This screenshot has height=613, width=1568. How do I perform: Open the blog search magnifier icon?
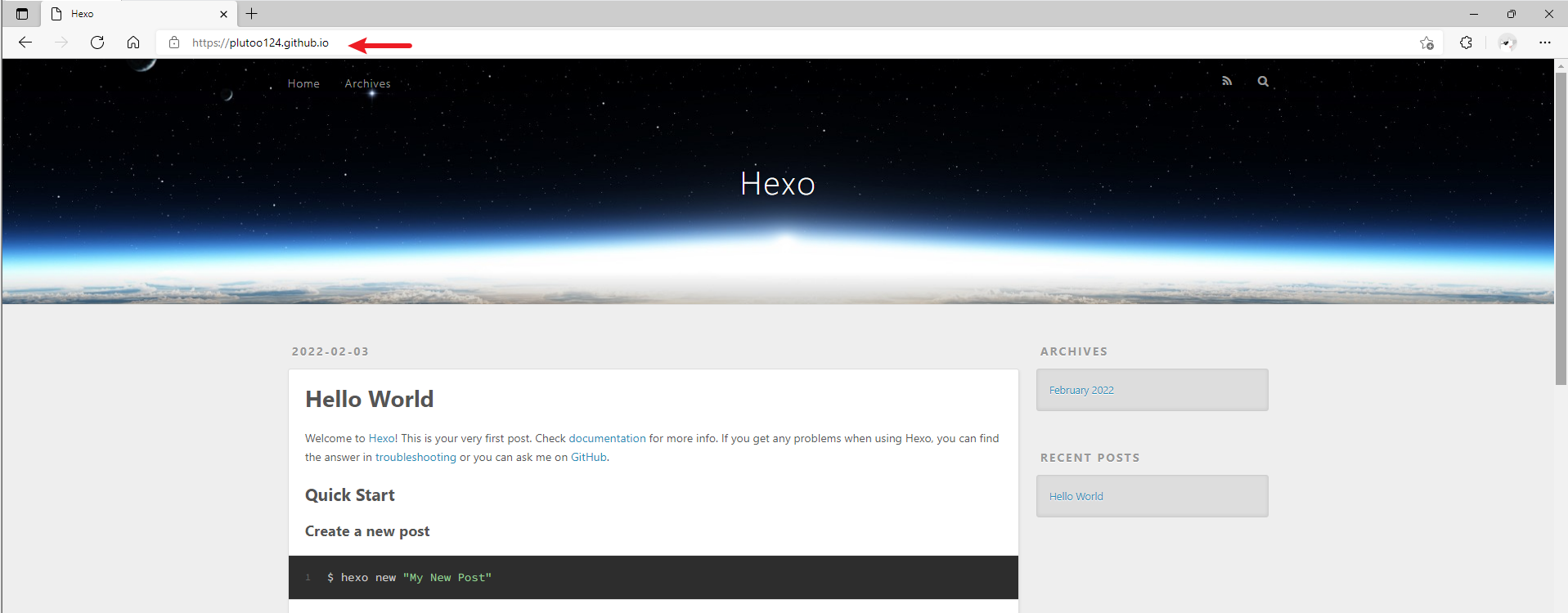coord(1263,81)
